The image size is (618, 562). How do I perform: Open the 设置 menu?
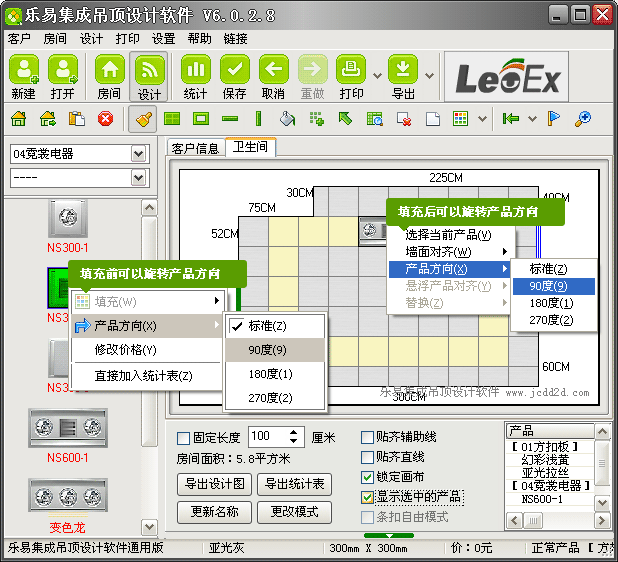coord(163,39)
